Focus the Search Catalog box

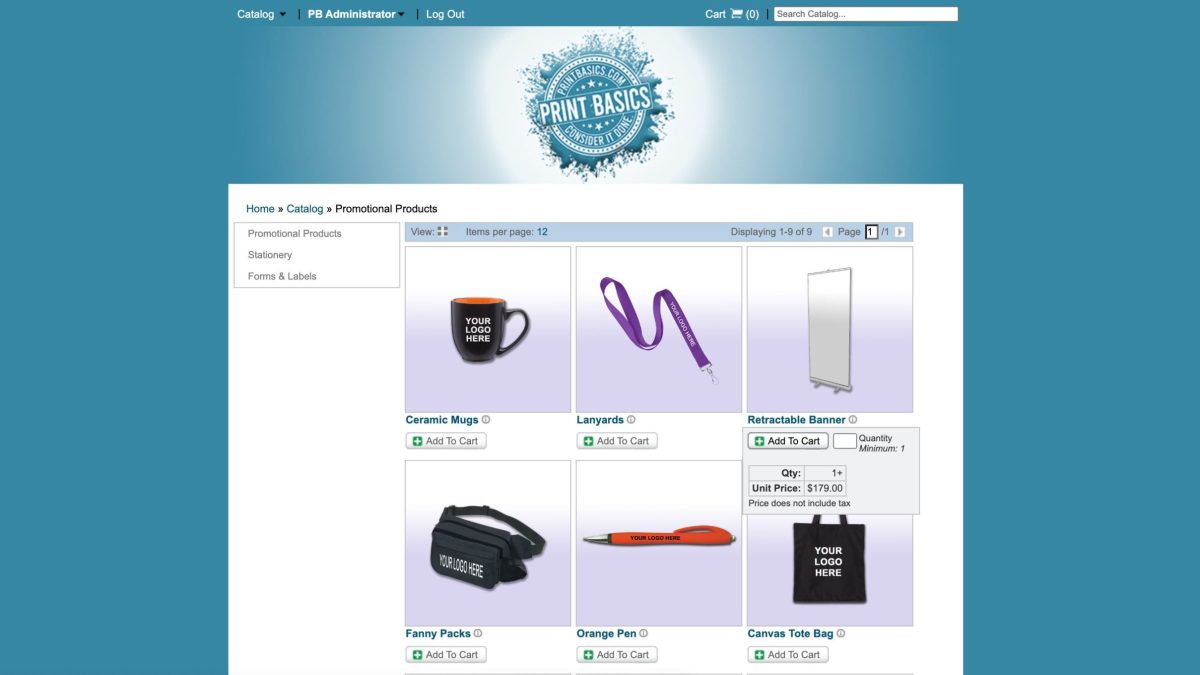(x=866, y=14)
